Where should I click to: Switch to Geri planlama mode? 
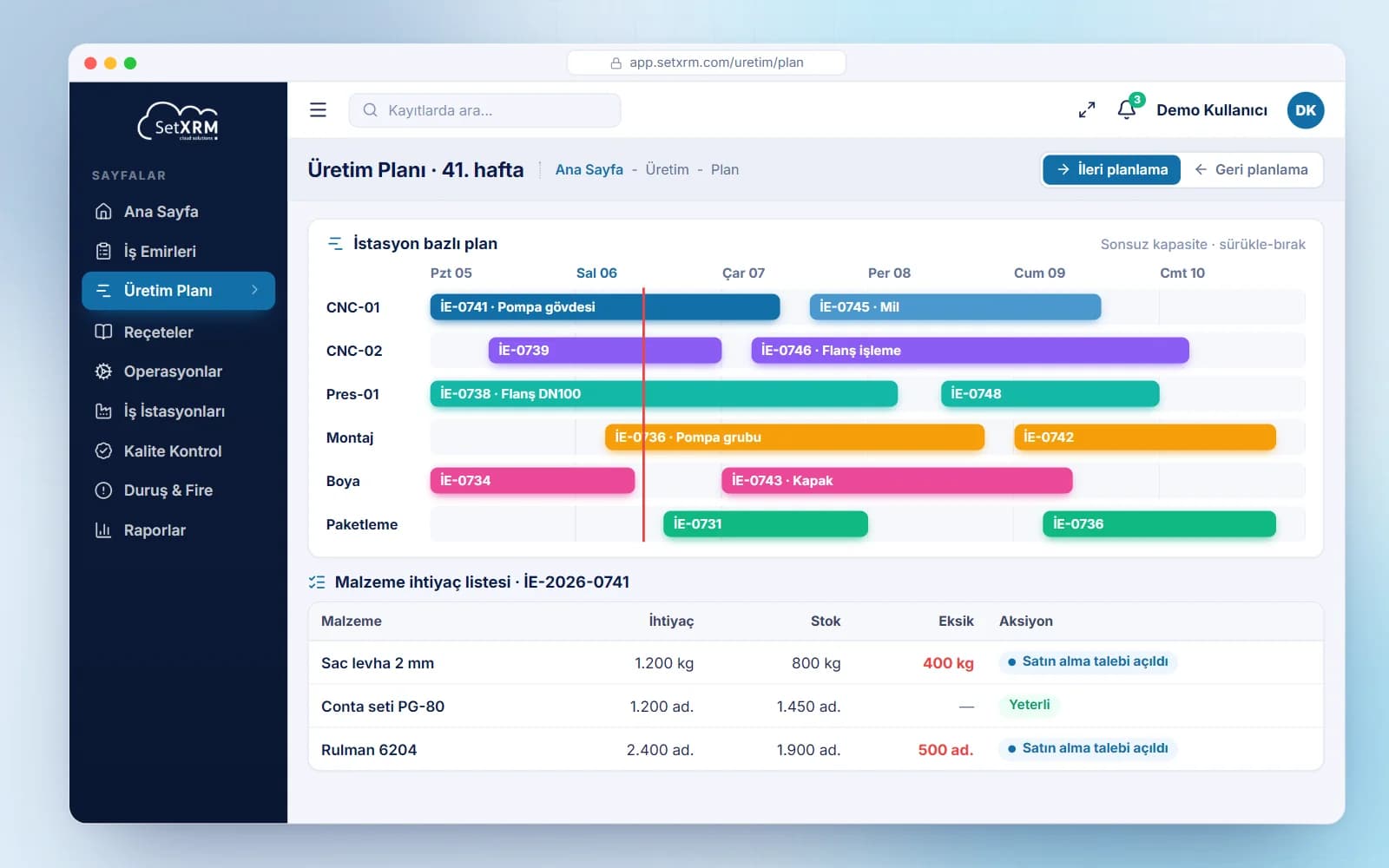click(1251, 169)
